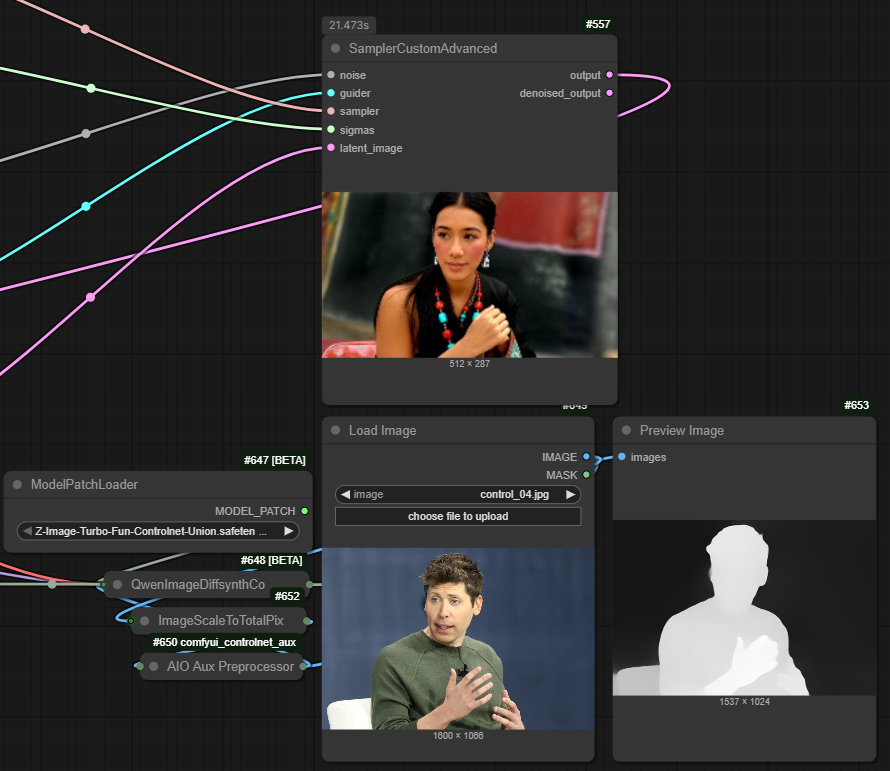
Task: Select the QwenImageDiffsynthCo node title
Action: (x=198, y=584)
